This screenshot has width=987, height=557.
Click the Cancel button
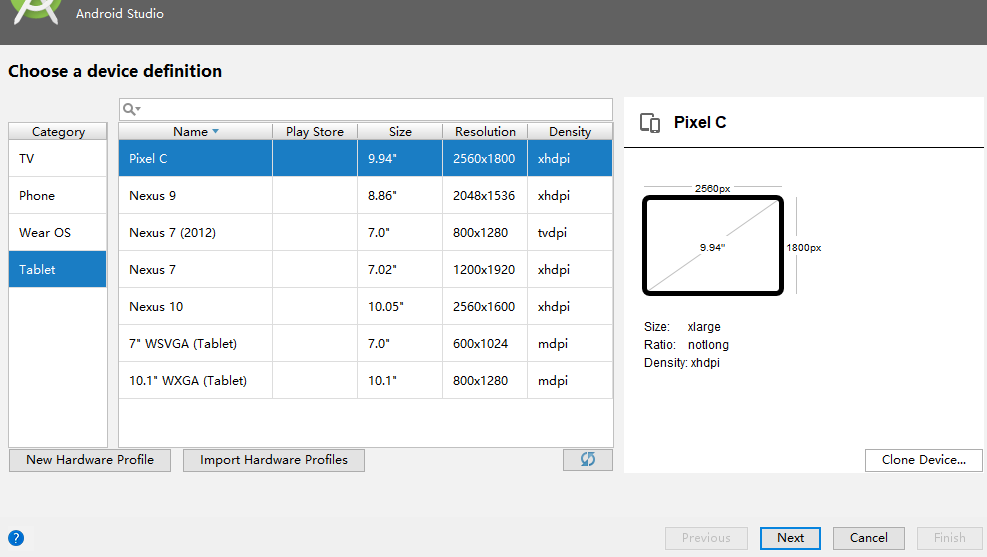(869, 538)
